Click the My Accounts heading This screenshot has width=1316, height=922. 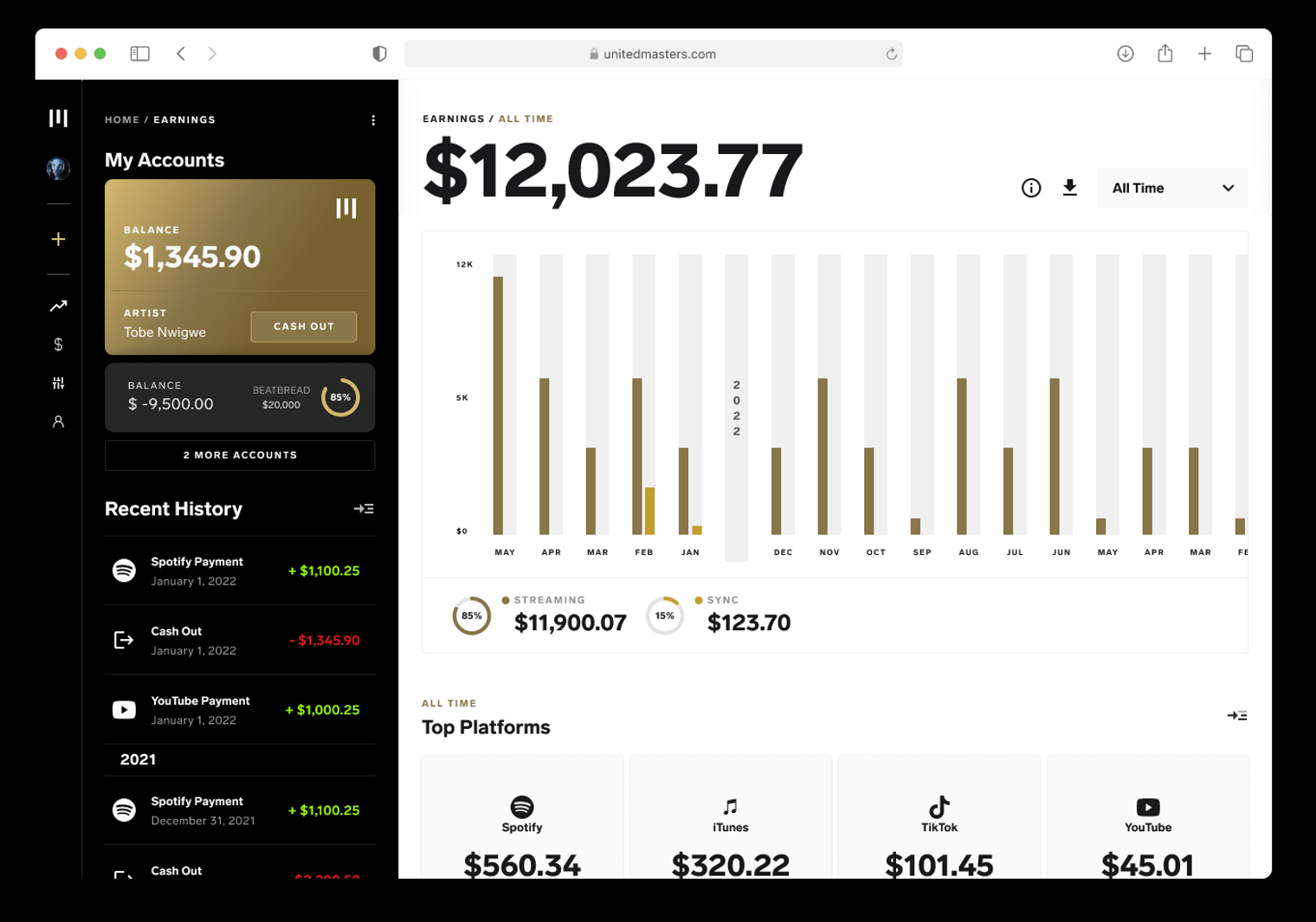(164, 160)
